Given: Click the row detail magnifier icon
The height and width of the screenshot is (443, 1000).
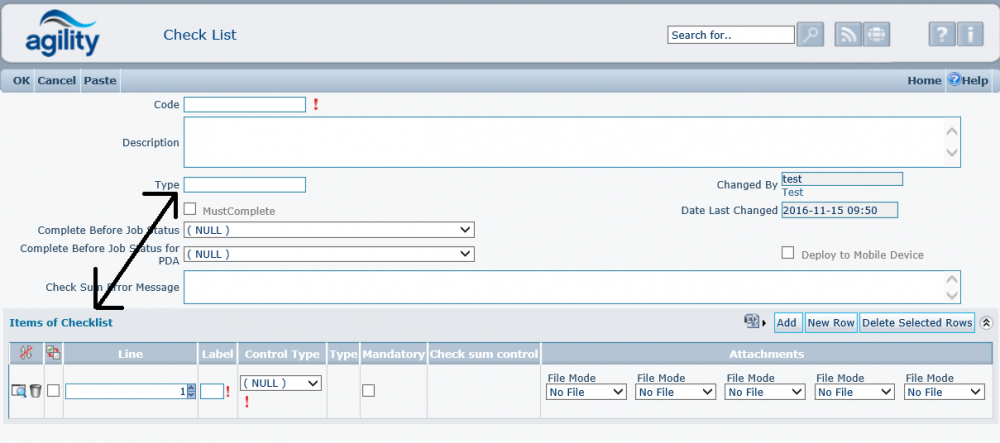Looking at the screenshot, I should pyautogui.click(x=18, y=391).
